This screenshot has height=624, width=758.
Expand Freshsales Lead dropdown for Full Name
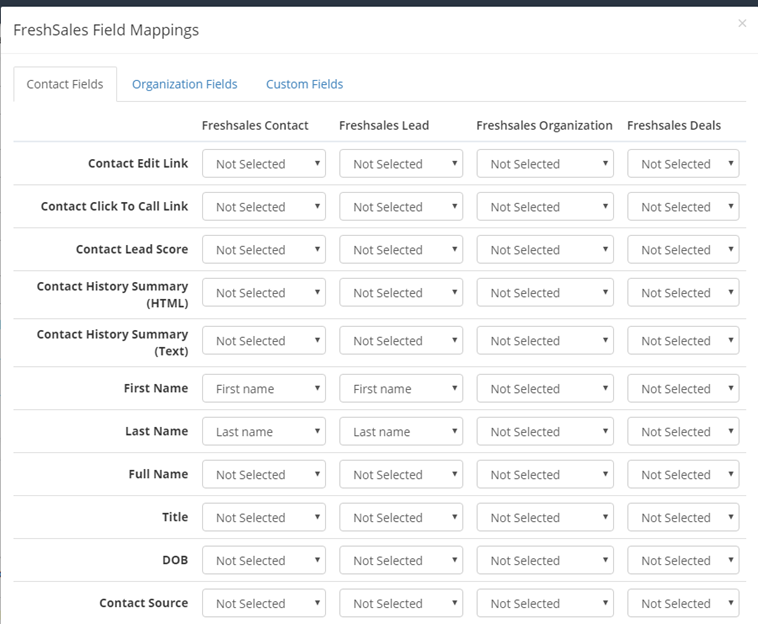tap(401, 474)
